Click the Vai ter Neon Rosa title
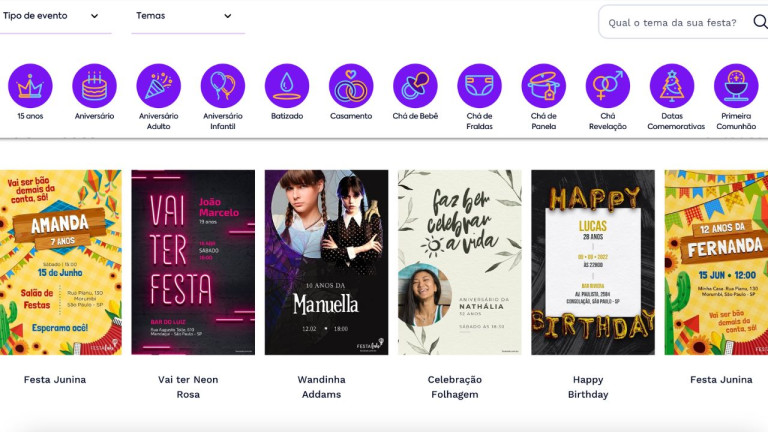Image resolution: width=768 pixels, height=432 pixels. (188, 387)
